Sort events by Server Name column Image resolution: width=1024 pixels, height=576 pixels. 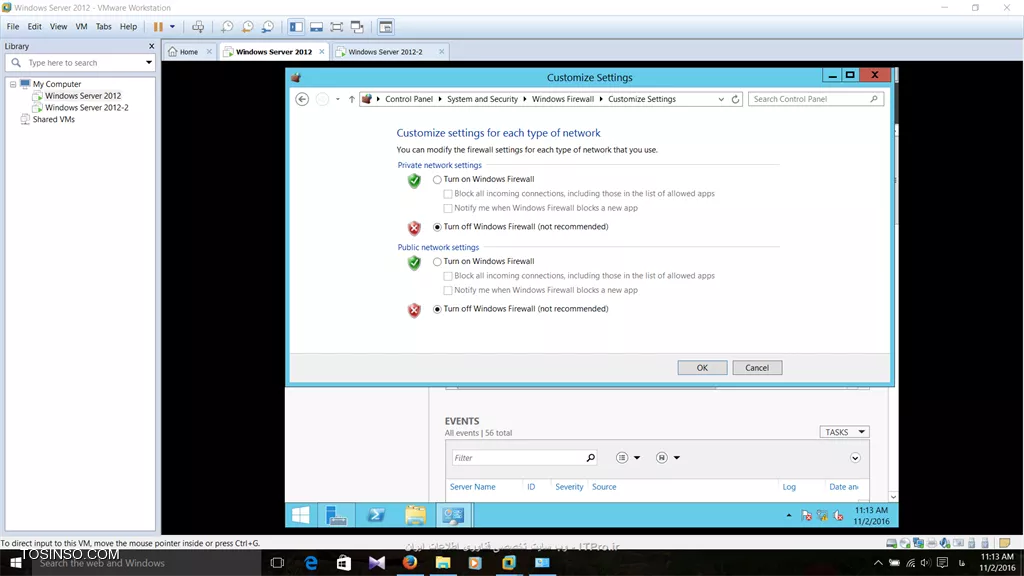click(x=472, y=487)
